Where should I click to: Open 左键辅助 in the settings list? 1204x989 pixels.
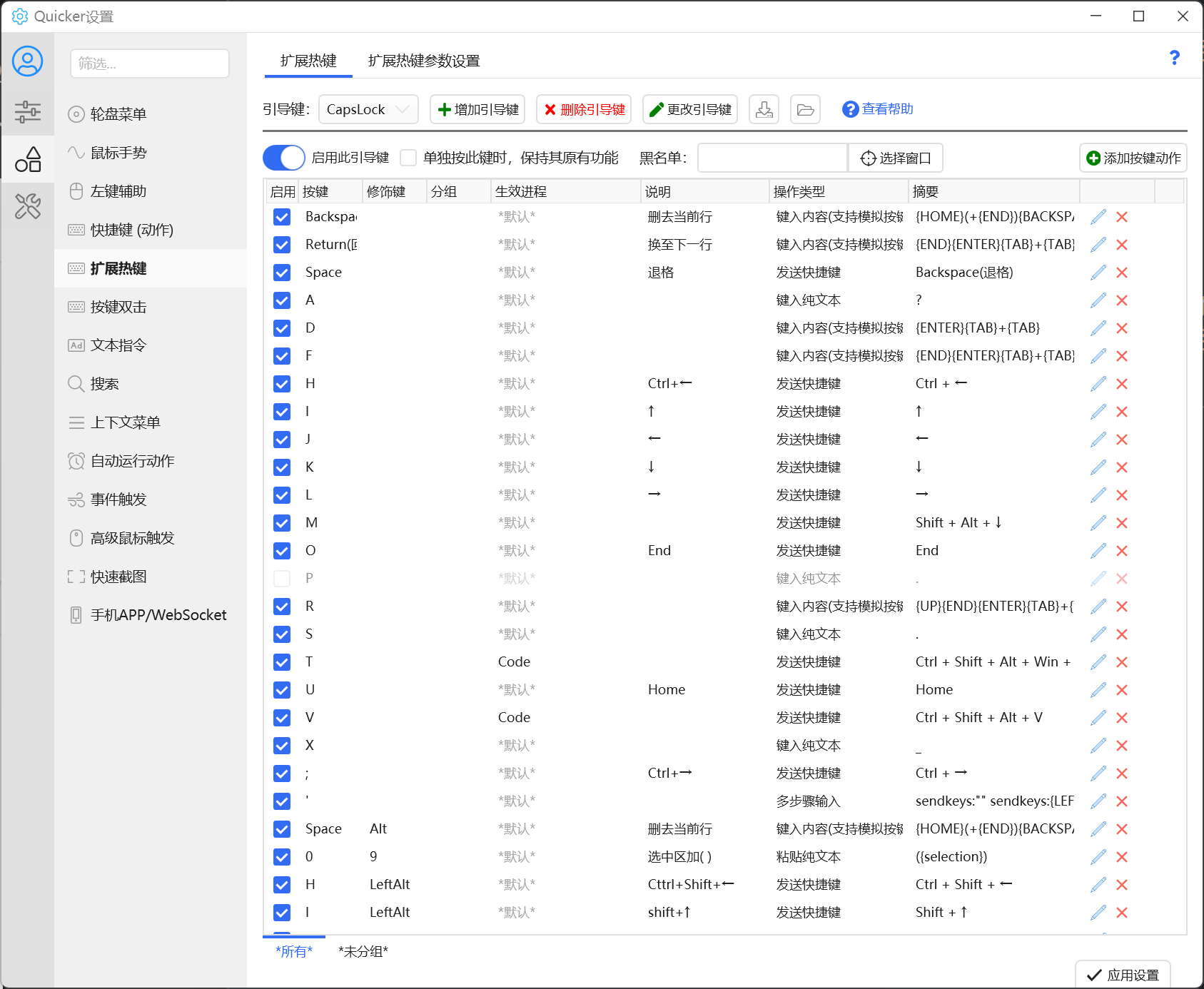click(151, 191)
